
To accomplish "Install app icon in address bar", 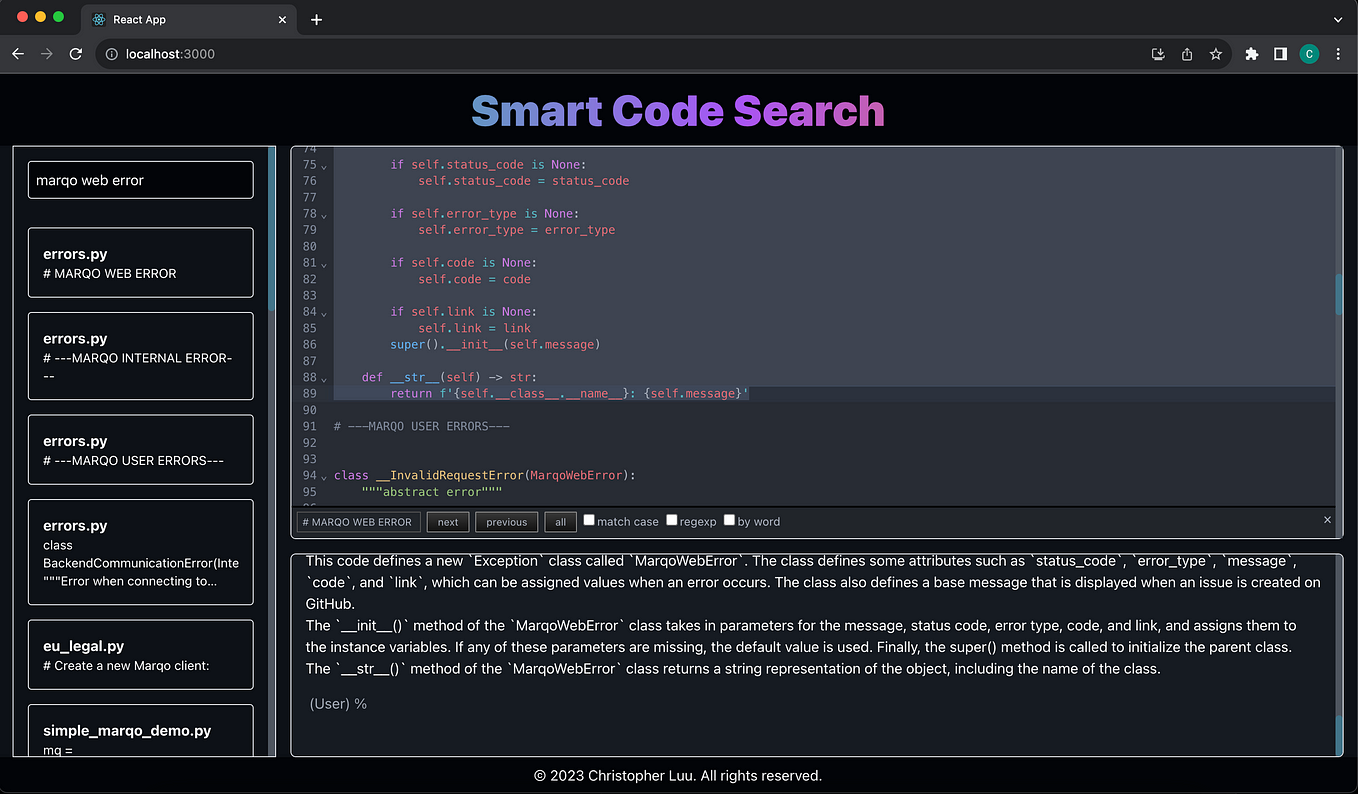I will tap(1158, 54).
